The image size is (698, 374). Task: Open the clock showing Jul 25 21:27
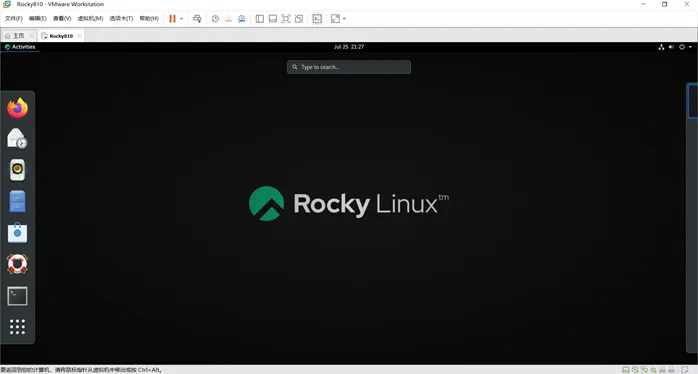(349, 47)
